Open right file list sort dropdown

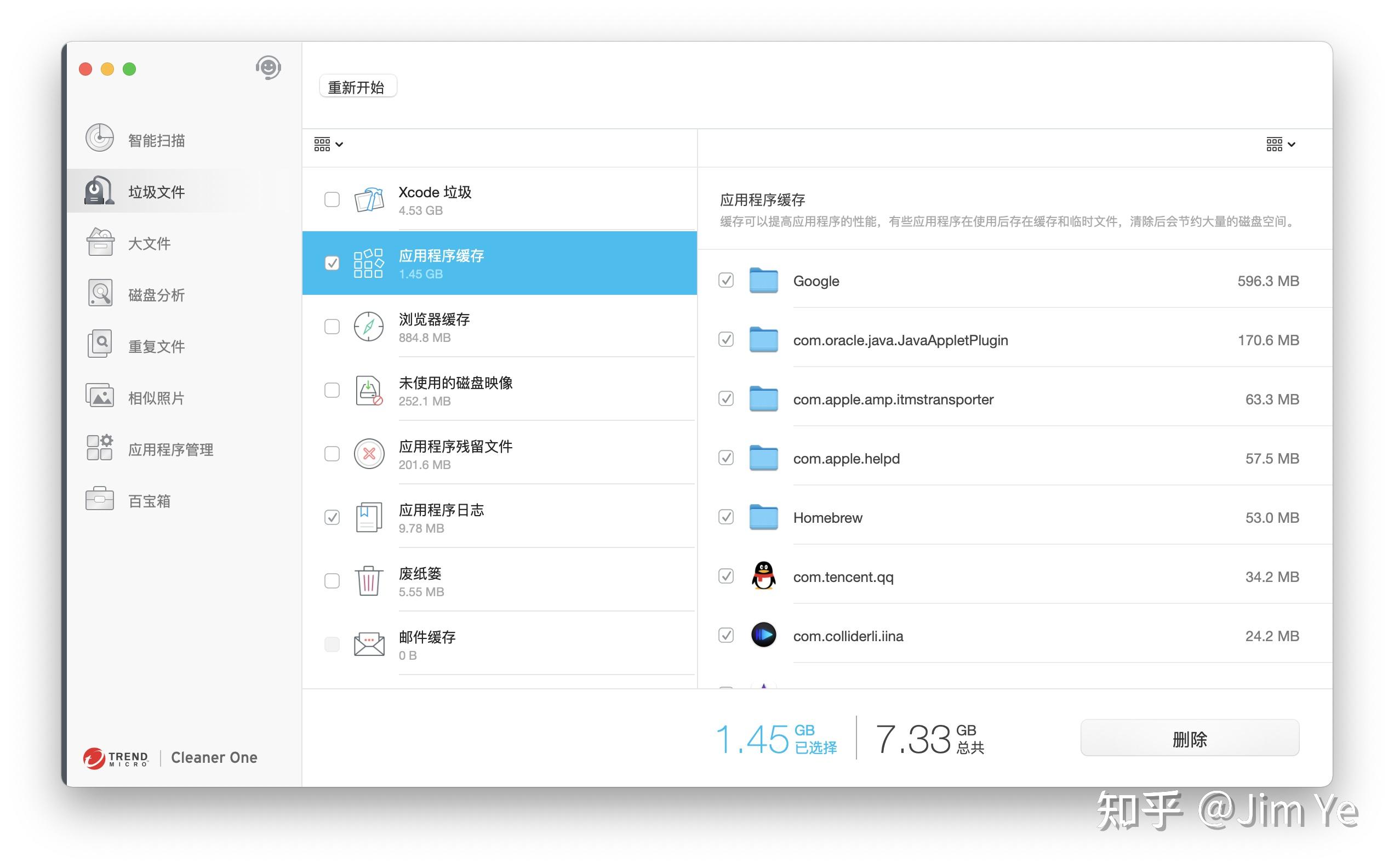(x=1280, y=144)
